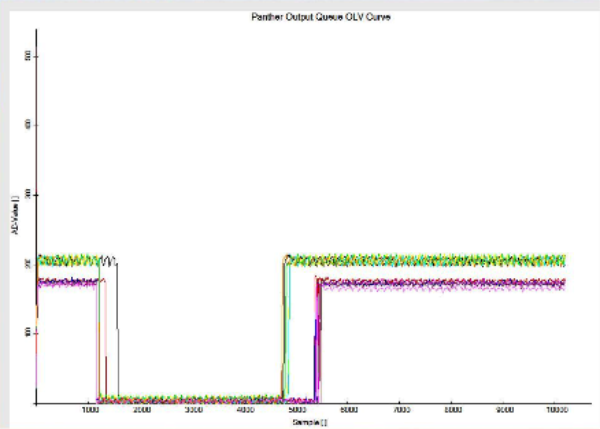Click the 8000 tick on x-axis

coord(452,410)
